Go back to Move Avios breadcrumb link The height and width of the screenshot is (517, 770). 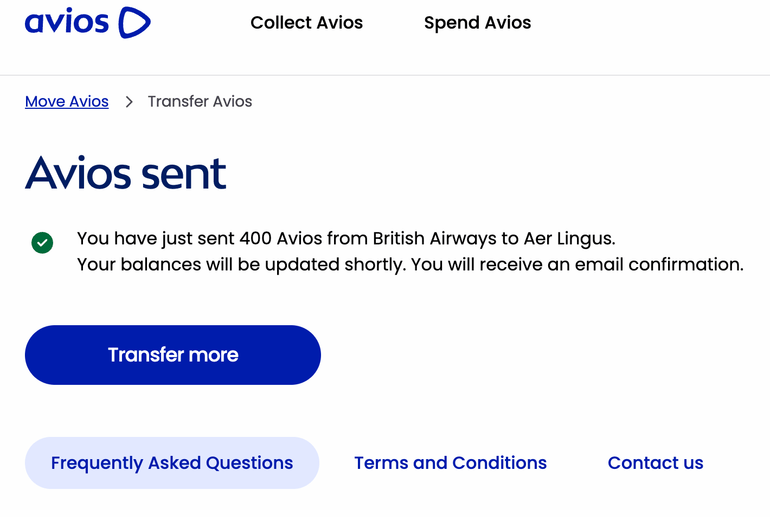[67, 102]
